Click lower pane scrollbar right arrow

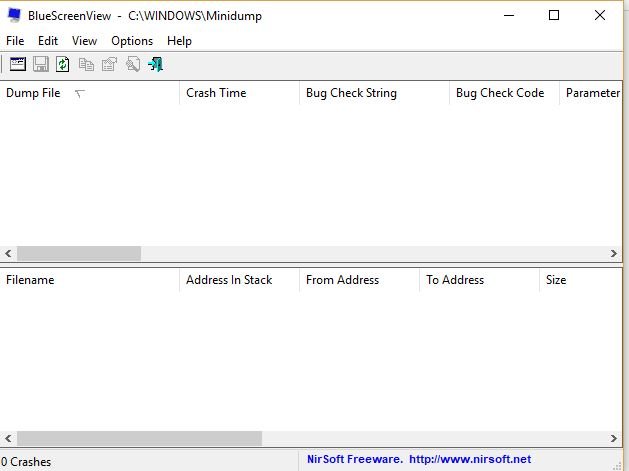[x=613, y=438]
